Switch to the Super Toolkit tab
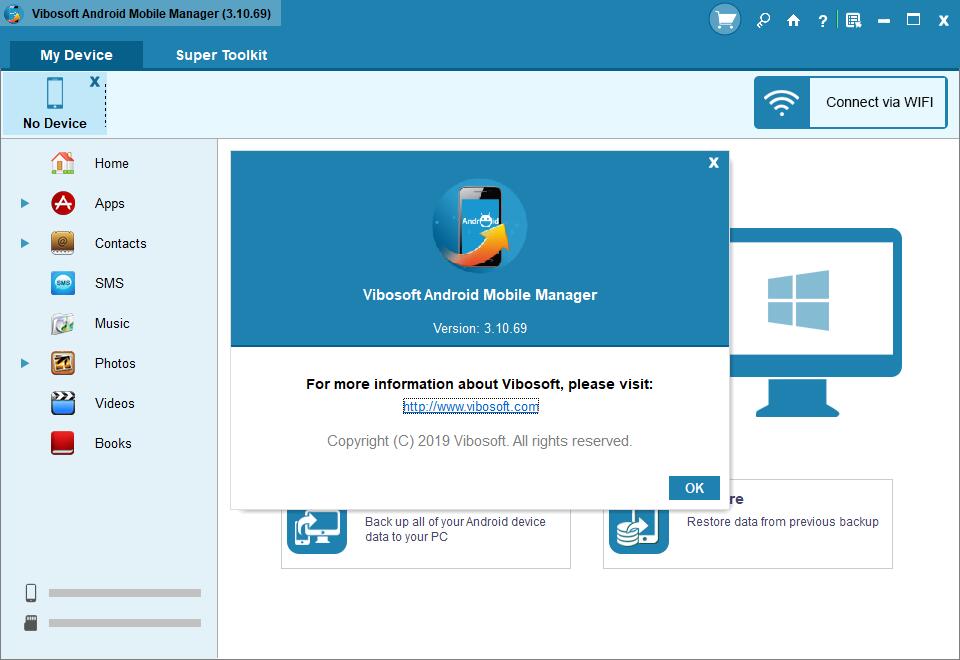 click(x=221, y=55)
